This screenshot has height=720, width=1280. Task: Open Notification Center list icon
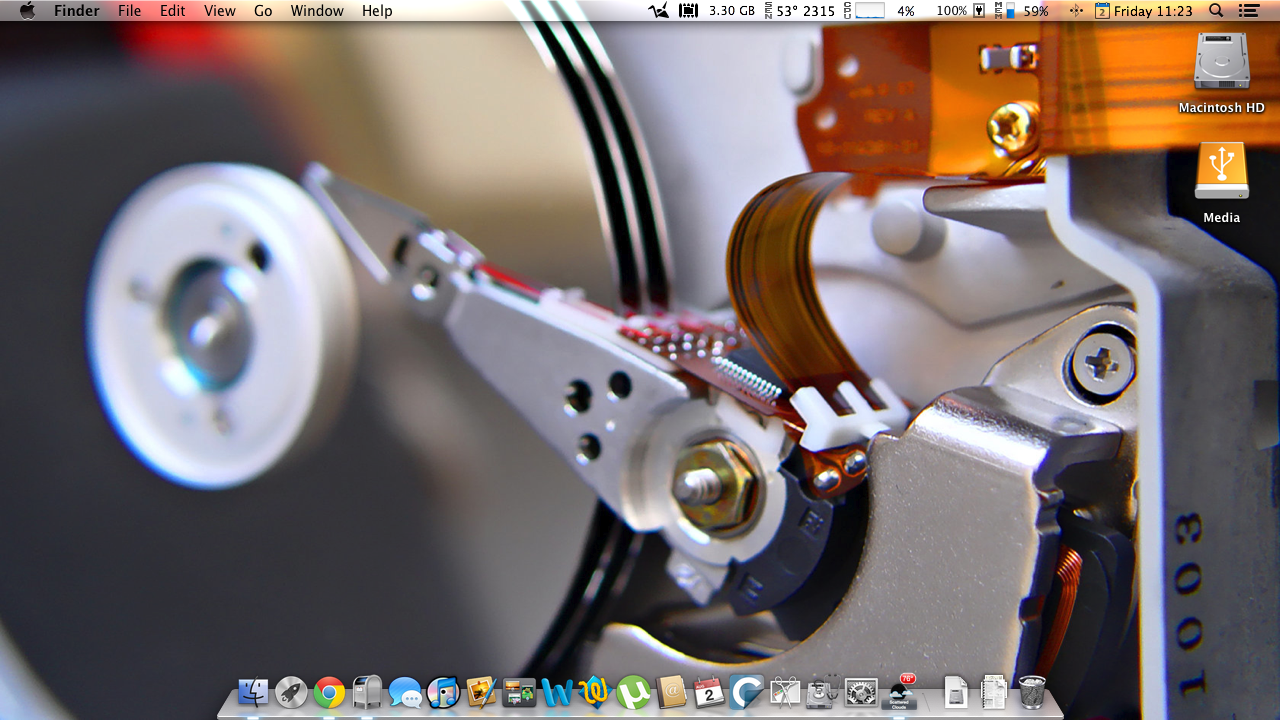pos(1248,11)
